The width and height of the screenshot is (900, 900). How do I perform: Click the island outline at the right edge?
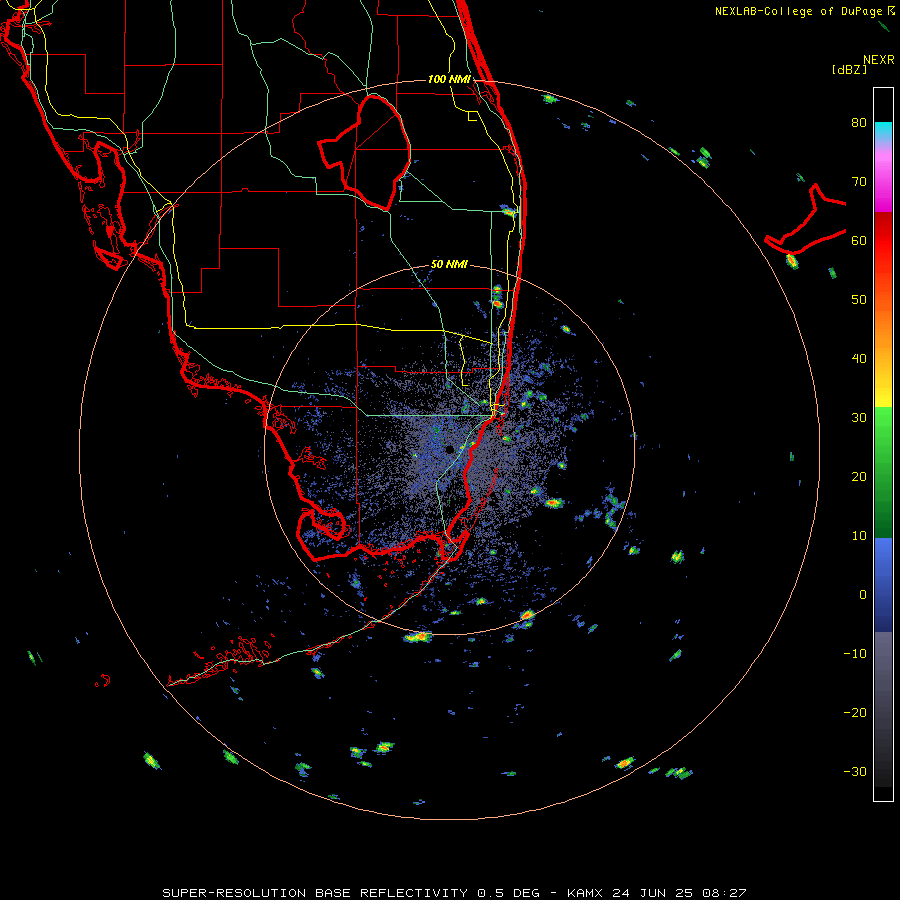coord(805,219)
